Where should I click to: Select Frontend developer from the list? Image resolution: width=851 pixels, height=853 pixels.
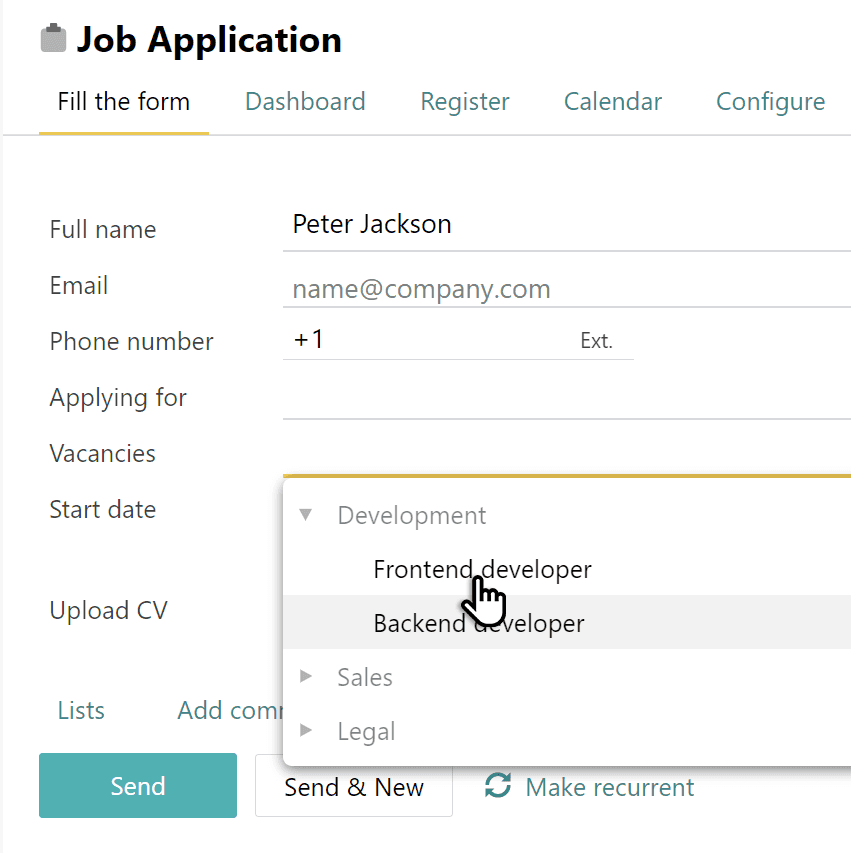pos(482,568)
